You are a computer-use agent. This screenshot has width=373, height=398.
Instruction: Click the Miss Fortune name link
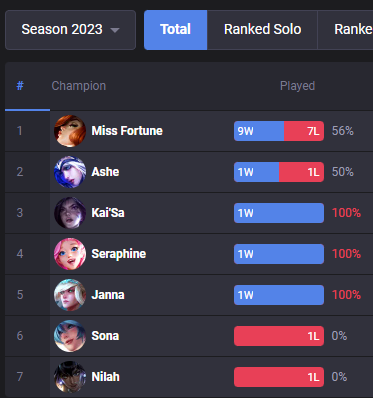click(x=127, y=131)
